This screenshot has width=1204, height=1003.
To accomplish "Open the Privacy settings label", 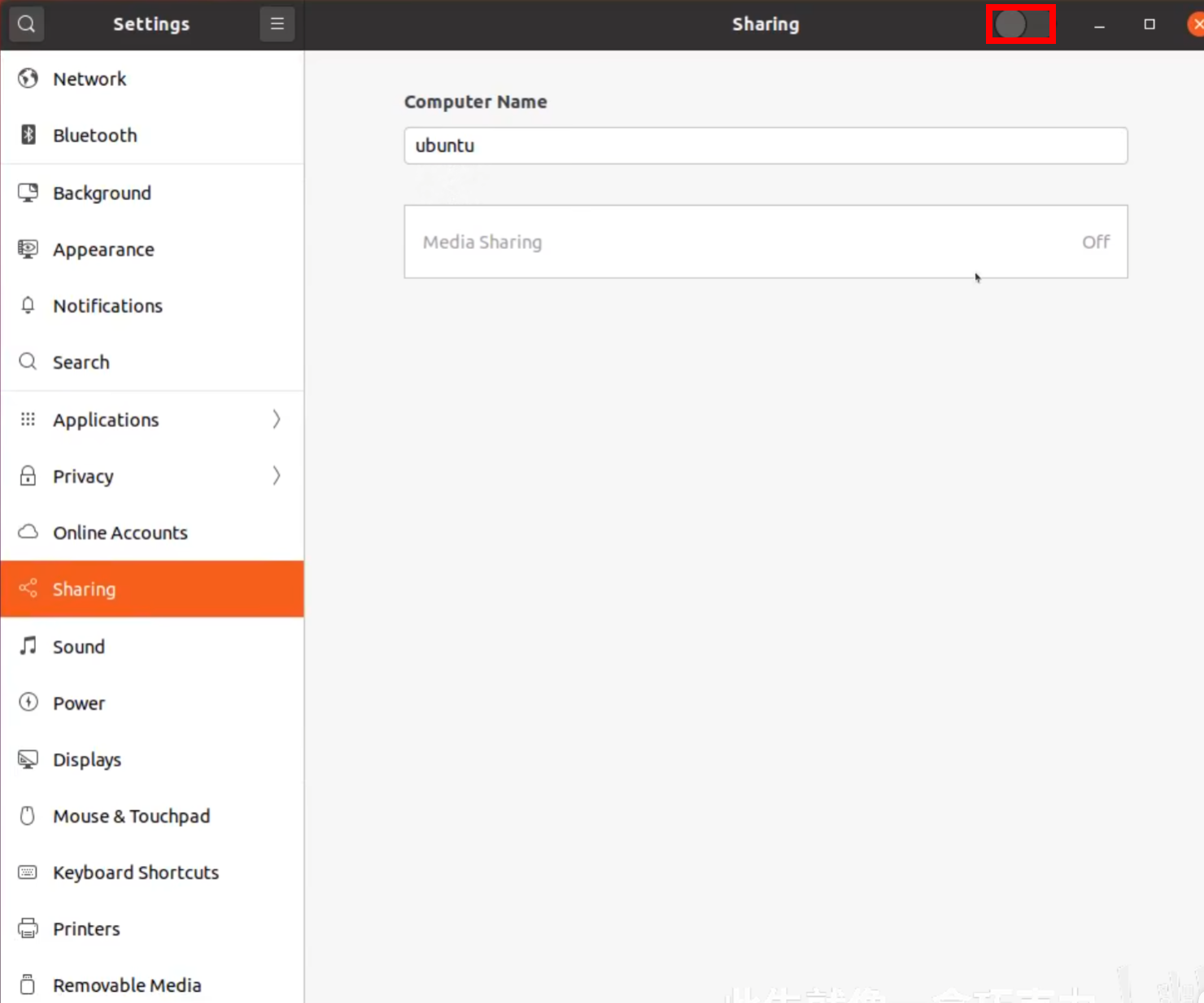I will pyautogui.click(x=83, y=476).
